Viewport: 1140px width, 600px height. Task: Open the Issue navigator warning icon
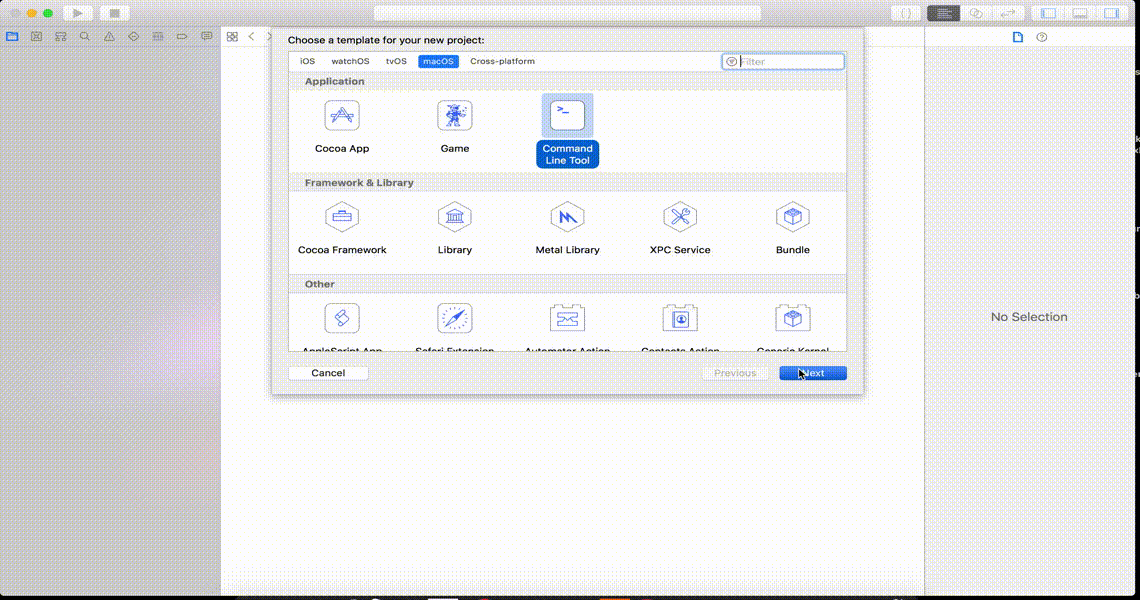[x=109, y=36]
